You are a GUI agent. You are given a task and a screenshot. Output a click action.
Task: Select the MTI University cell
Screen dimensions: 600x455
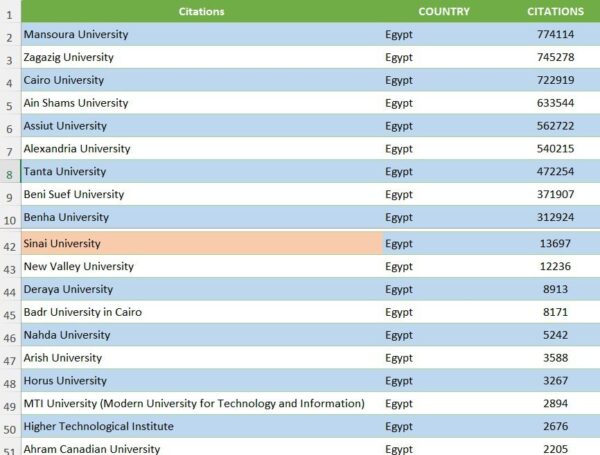(194, 403)
